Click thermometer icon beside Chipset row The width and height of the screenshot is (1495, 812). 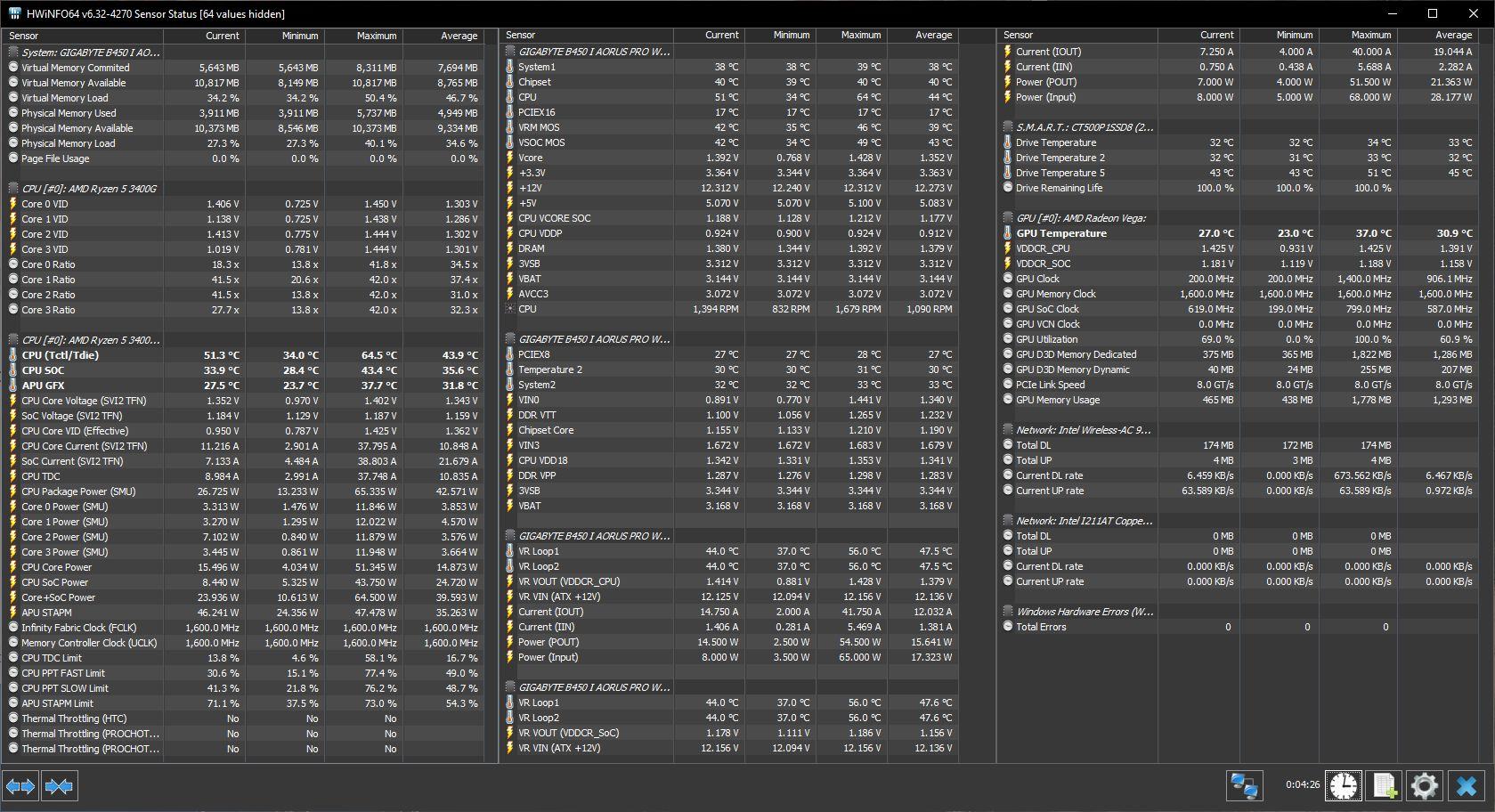[510, 82]
